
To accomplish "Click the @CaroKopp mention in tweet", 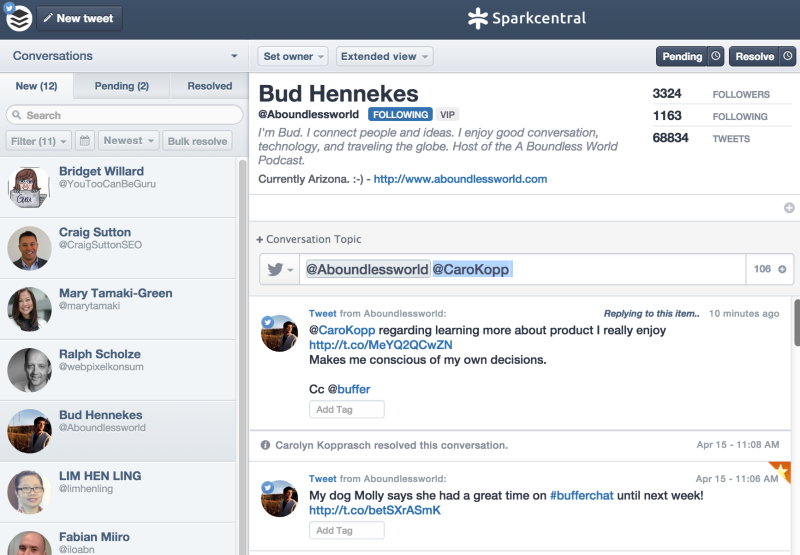I will point(342,330).
